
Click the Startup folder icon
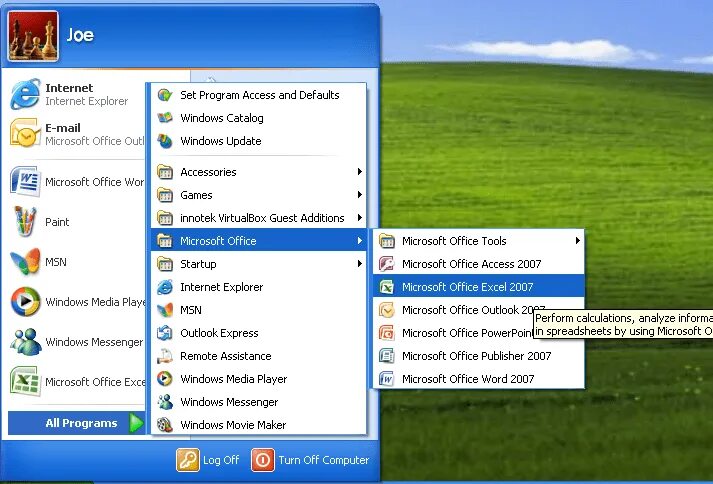tap(165, 264)
